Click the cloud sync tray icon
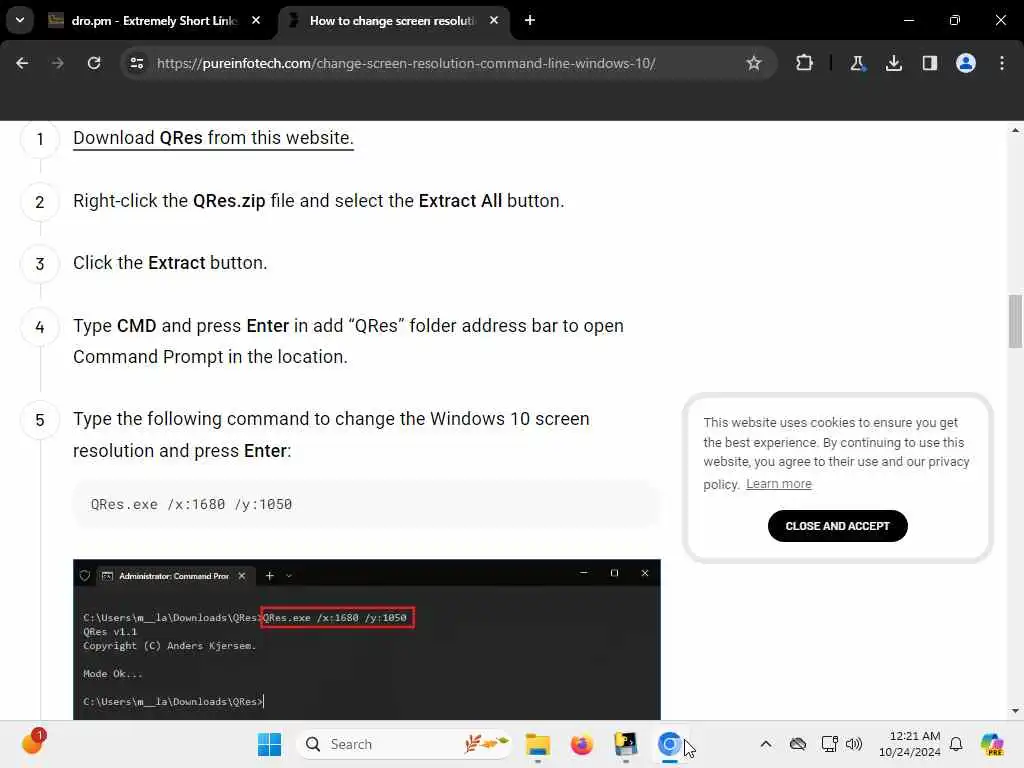Viewport: 1024px width, 768px height. [797, 744]
